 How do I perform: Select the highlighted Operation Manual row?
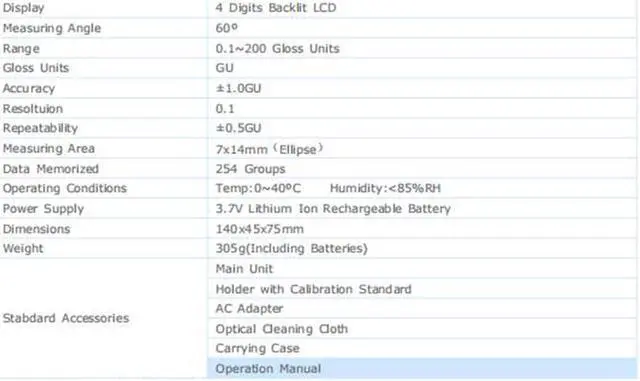pos(422,368)
